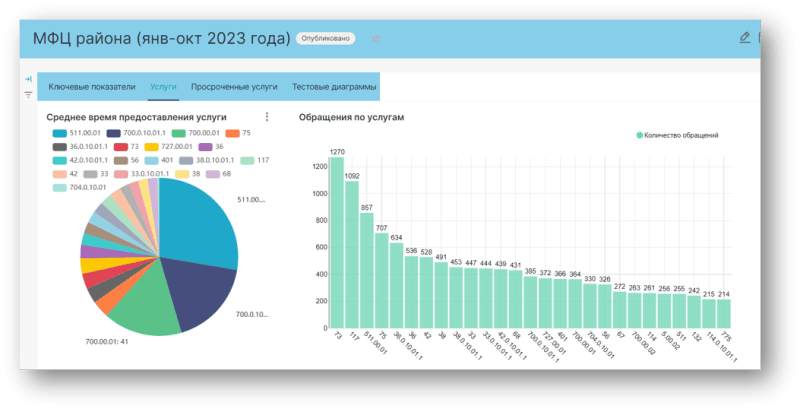Open the Просроченные услуги tab

[234, 87]
